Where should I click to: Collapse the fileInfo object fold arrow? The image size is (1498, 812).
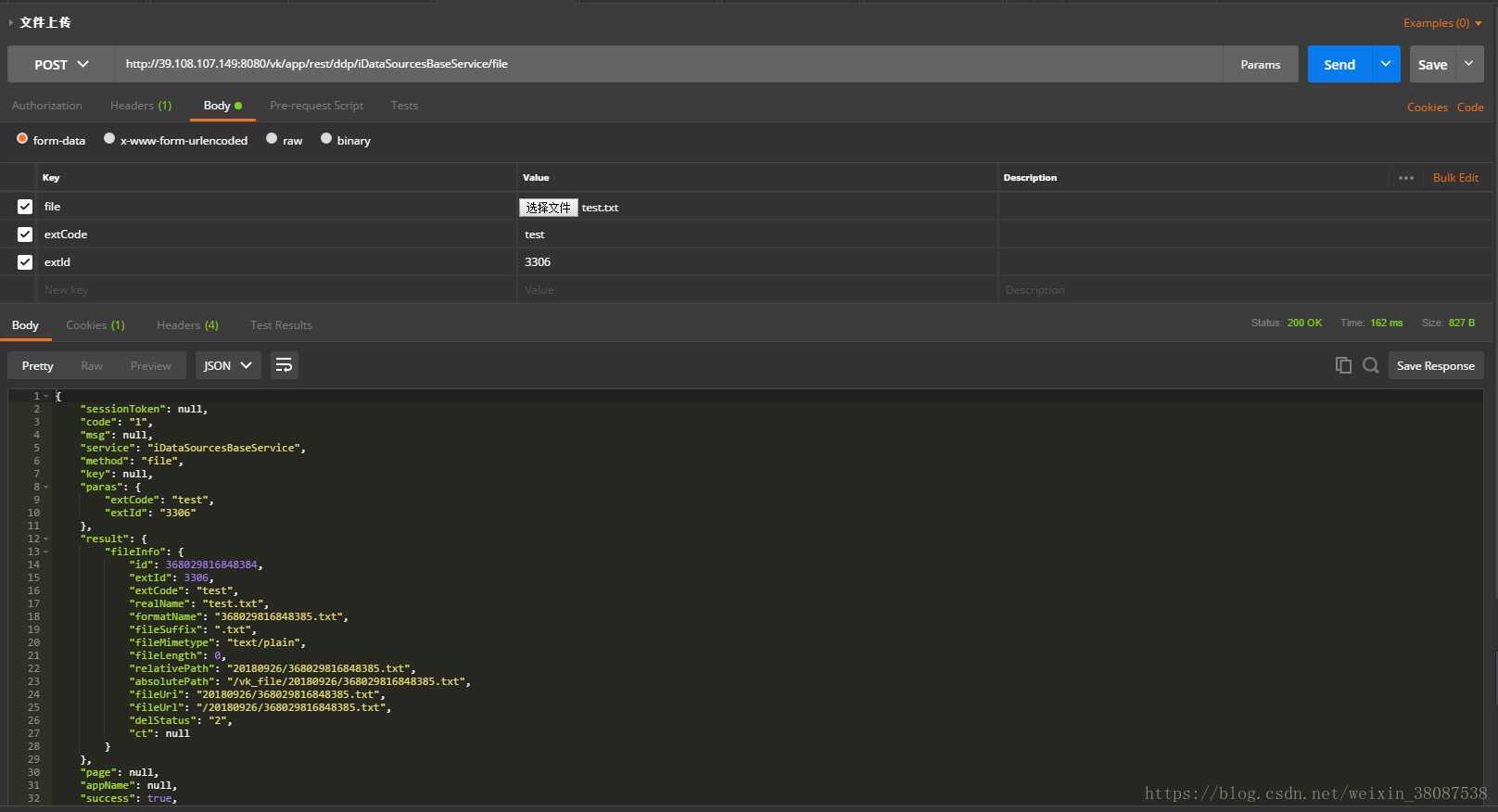click(46, 552)
